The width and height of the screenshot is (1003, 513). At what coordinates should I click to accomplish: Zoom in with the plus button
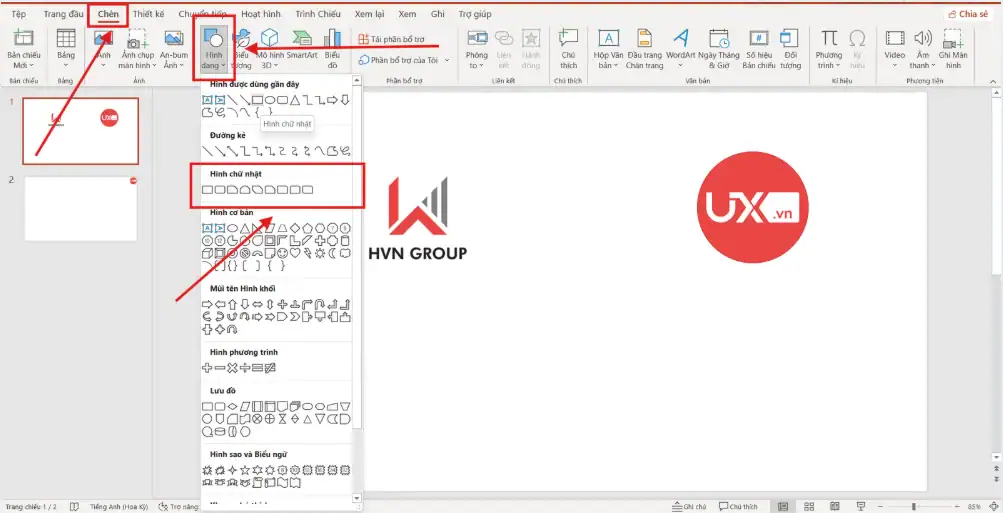pyautogui.click(x=959, y=507)
